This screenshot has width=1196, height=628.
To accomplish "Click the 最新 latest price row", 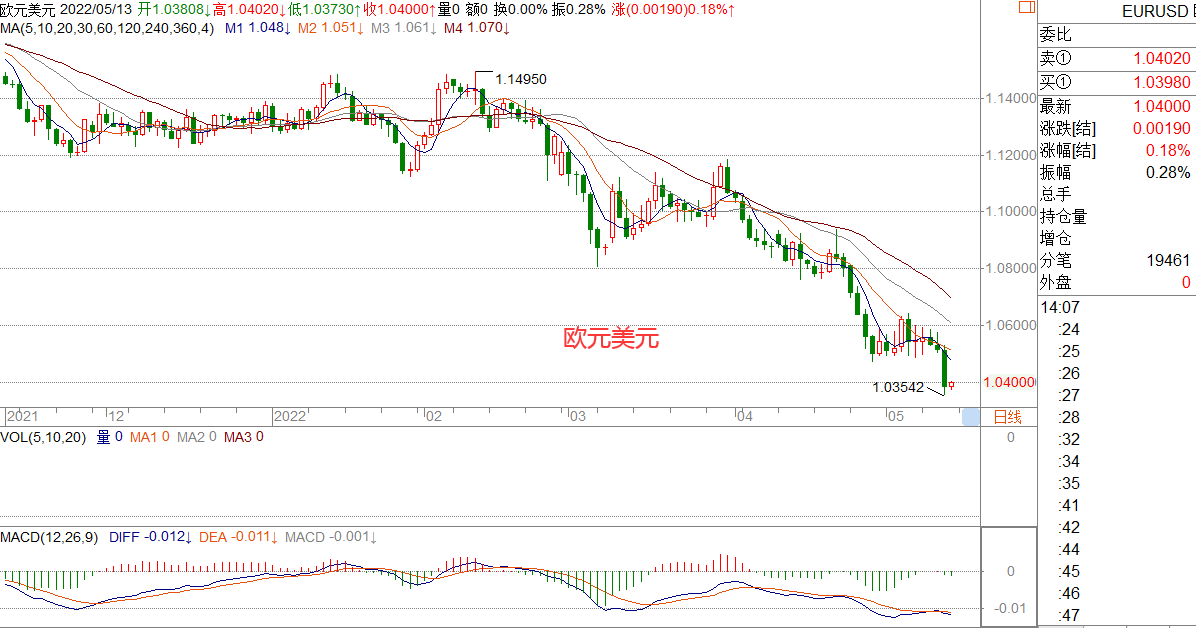I will point(1115,106).
